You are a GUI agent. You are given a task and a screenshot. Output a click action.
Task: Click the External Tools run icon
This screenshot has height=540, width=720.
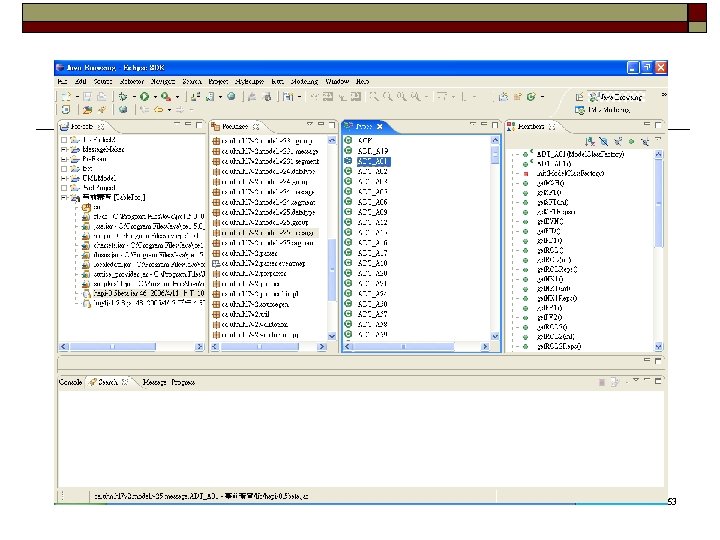pyautogui.click(x=166, y=96)
